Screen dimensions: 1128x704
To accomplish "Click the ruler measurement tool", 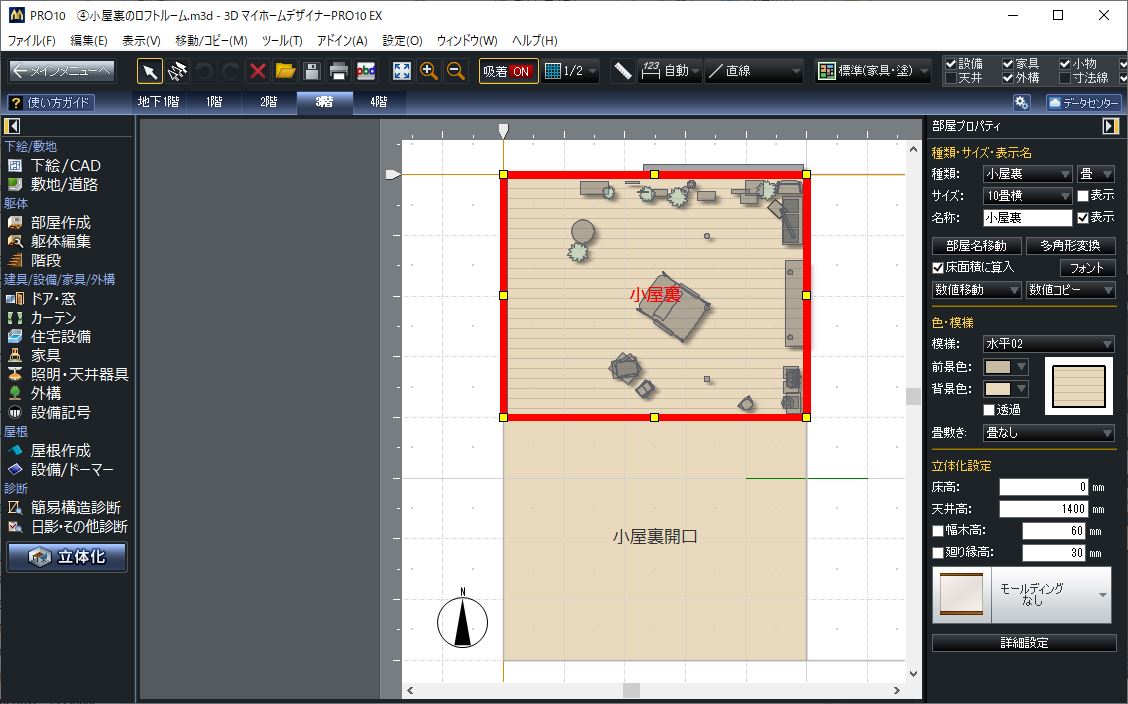I will (x=623, y=71).
